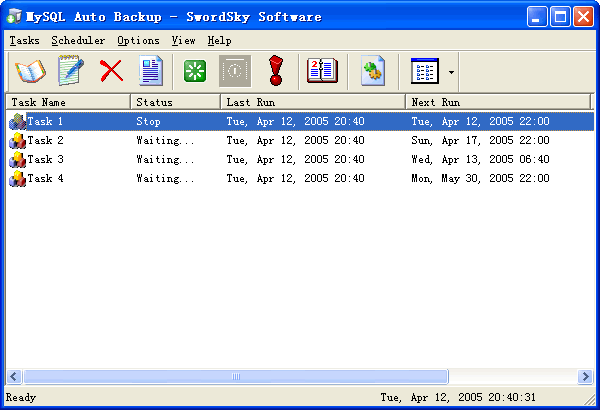Viewport: 600px width, 410px height.
Task: Click next run Mon, May 30, 2005 22:00
Action: [480, 178]
